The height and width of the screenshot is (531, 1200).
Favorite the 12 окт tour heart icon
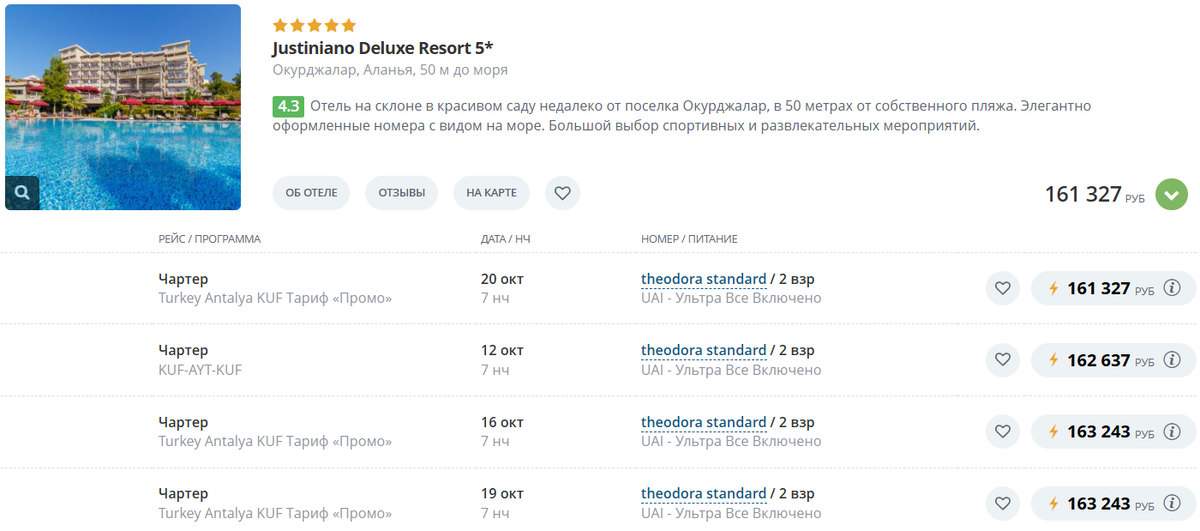coord(1002,360)
